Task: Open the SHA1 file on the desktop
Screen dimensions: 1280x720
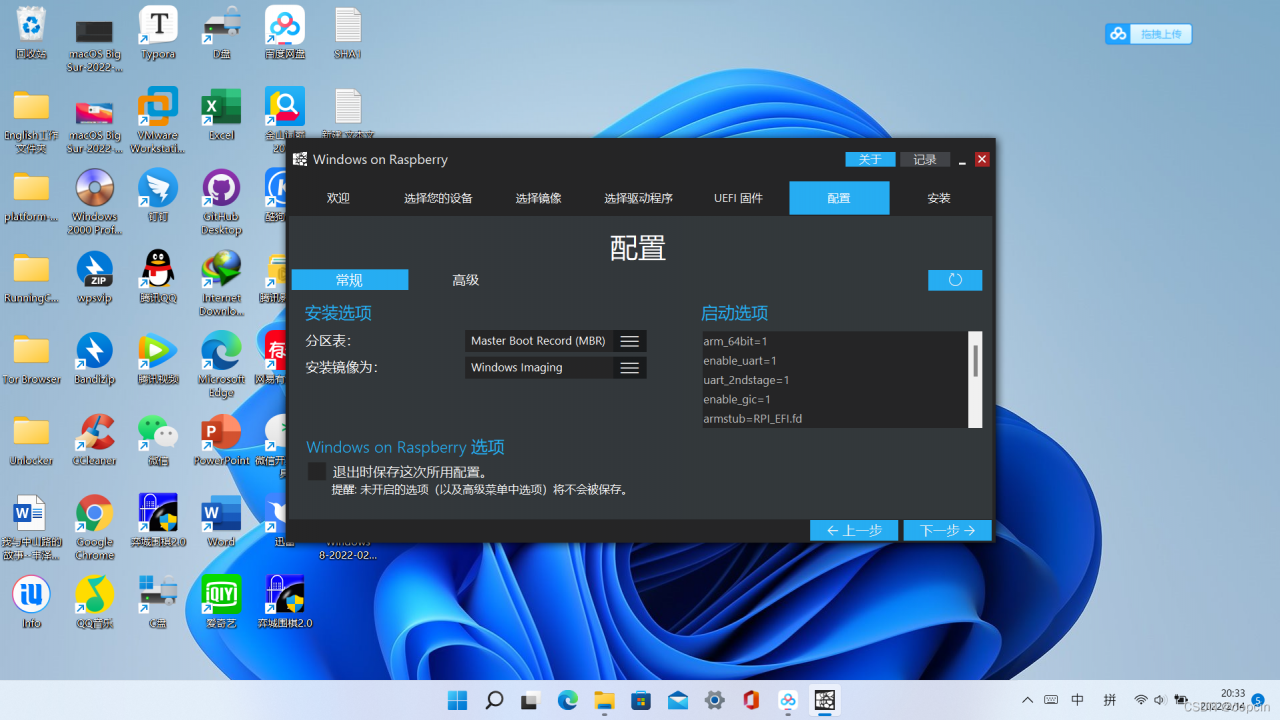Action: (x=347, y=33)
